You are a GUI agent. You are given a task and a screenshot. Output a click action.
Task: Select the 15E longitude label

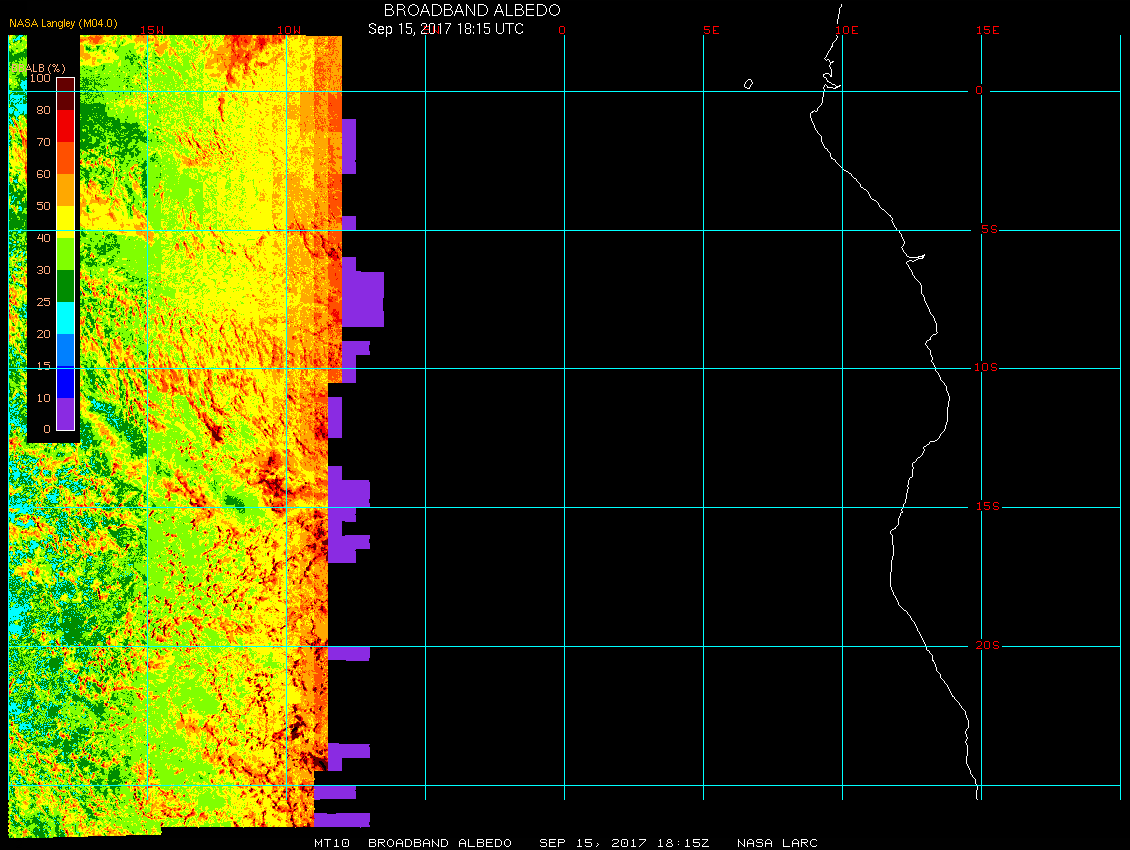[x=988, y=30]
